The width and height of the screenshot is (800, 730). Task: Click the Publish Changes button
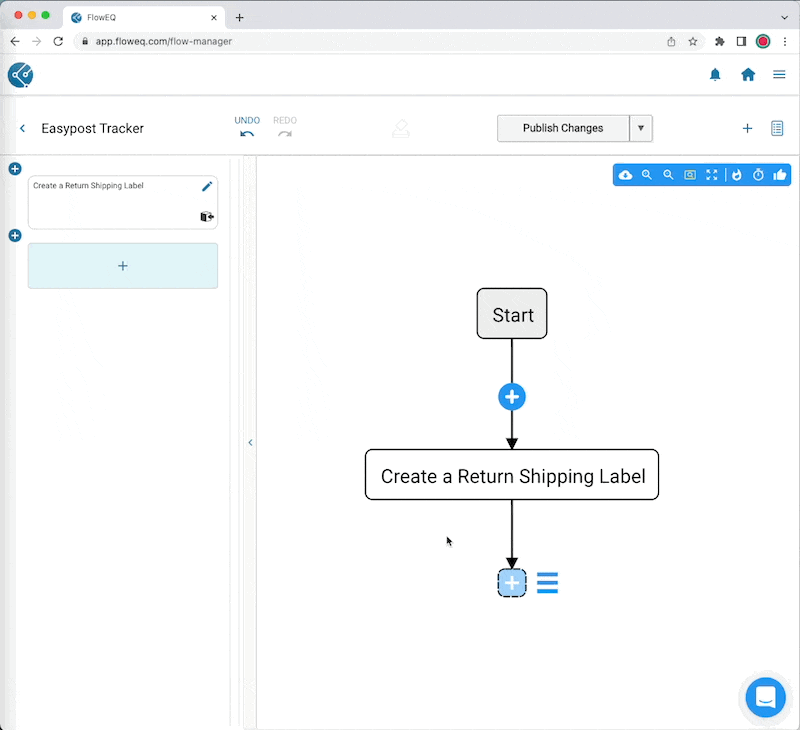(562, 128)
